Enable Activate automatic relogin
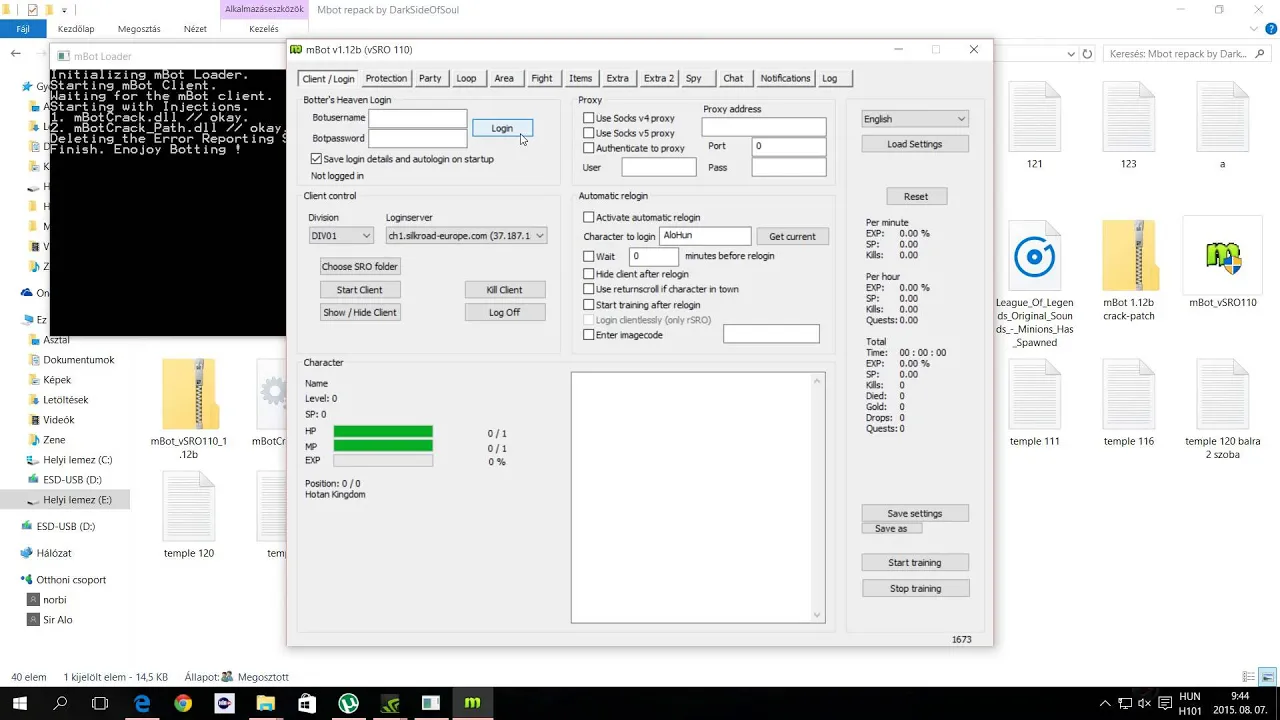This screenshot has height=720, width=1280. tap(589, 217)
